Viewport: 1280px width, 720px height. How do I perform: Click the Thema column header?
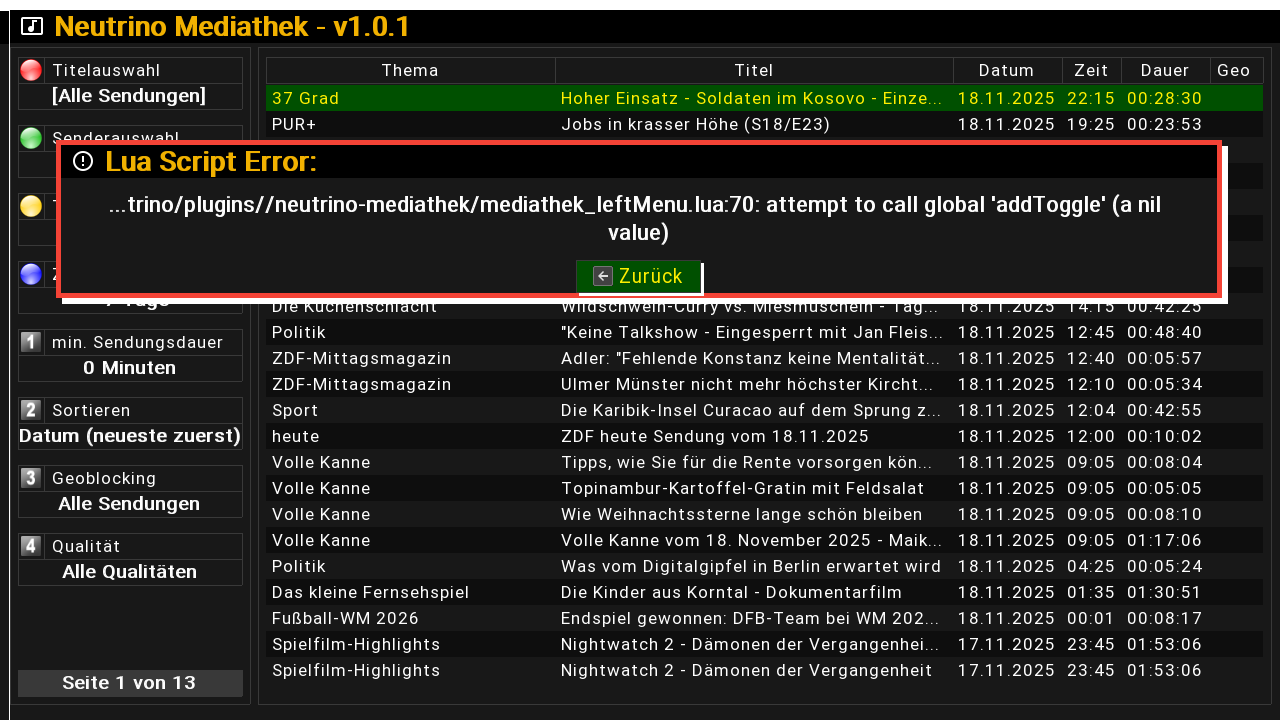[410, 70]
